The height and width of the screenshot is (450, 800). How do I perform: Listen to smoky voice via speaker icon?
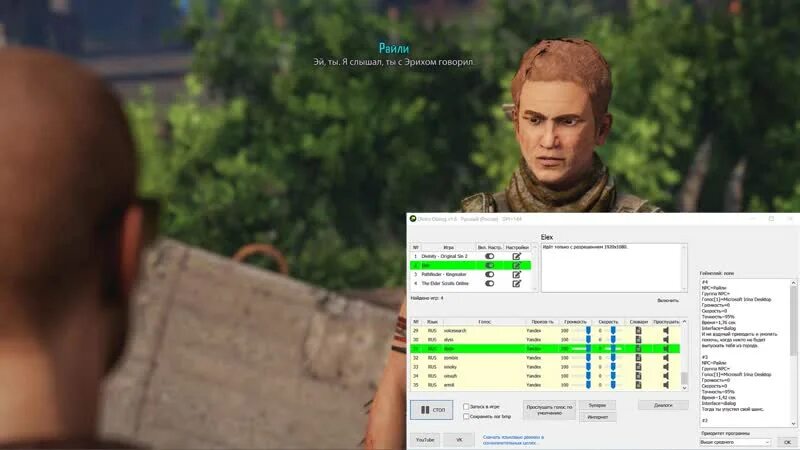click(666, 367)
